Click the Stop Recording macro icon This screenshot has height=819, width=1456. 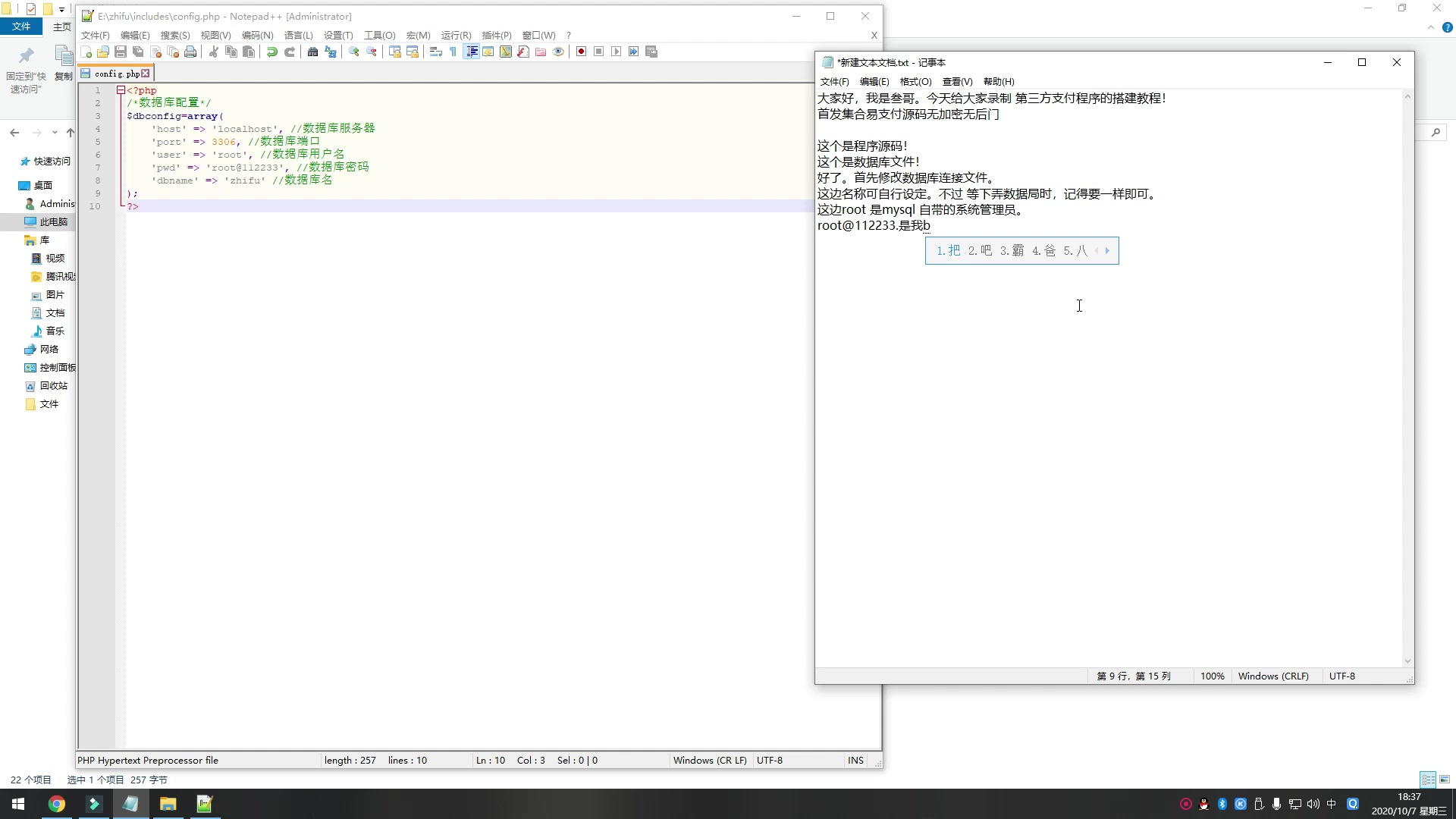599,52
